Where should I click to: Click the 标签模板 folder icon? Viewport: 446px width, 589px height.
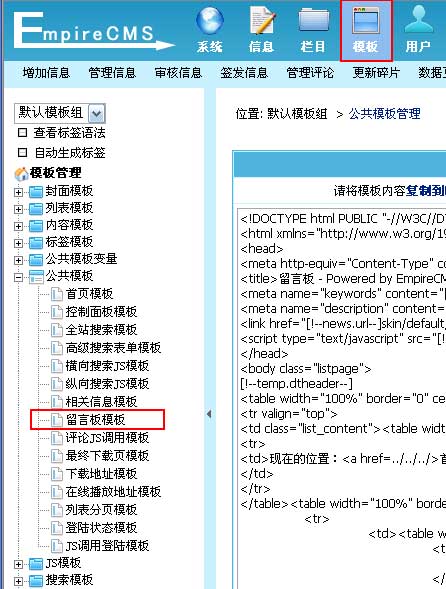[x=36, y=243]
